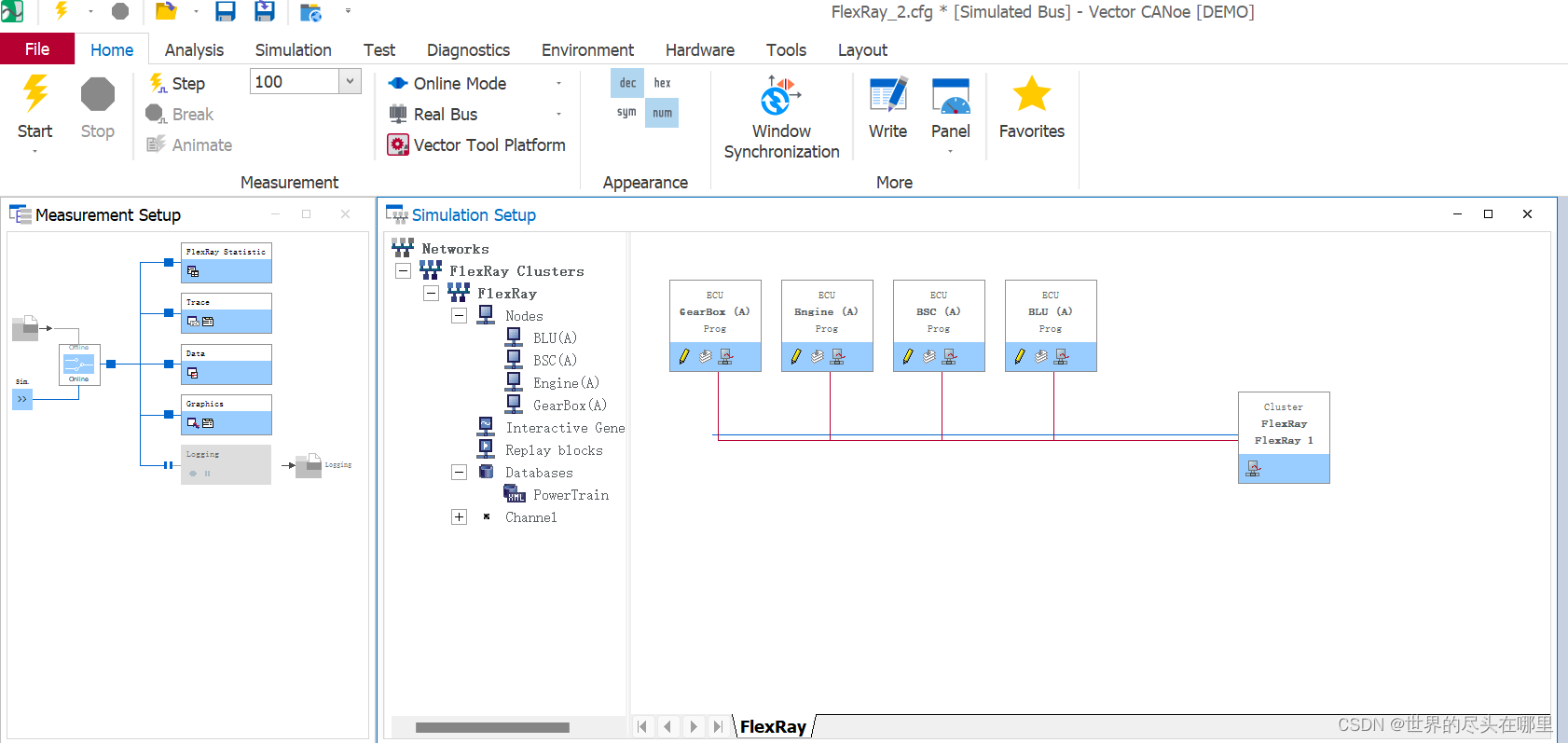The image size is (1568, 743).
Task: Open the File menu
Action: [37, 49]
